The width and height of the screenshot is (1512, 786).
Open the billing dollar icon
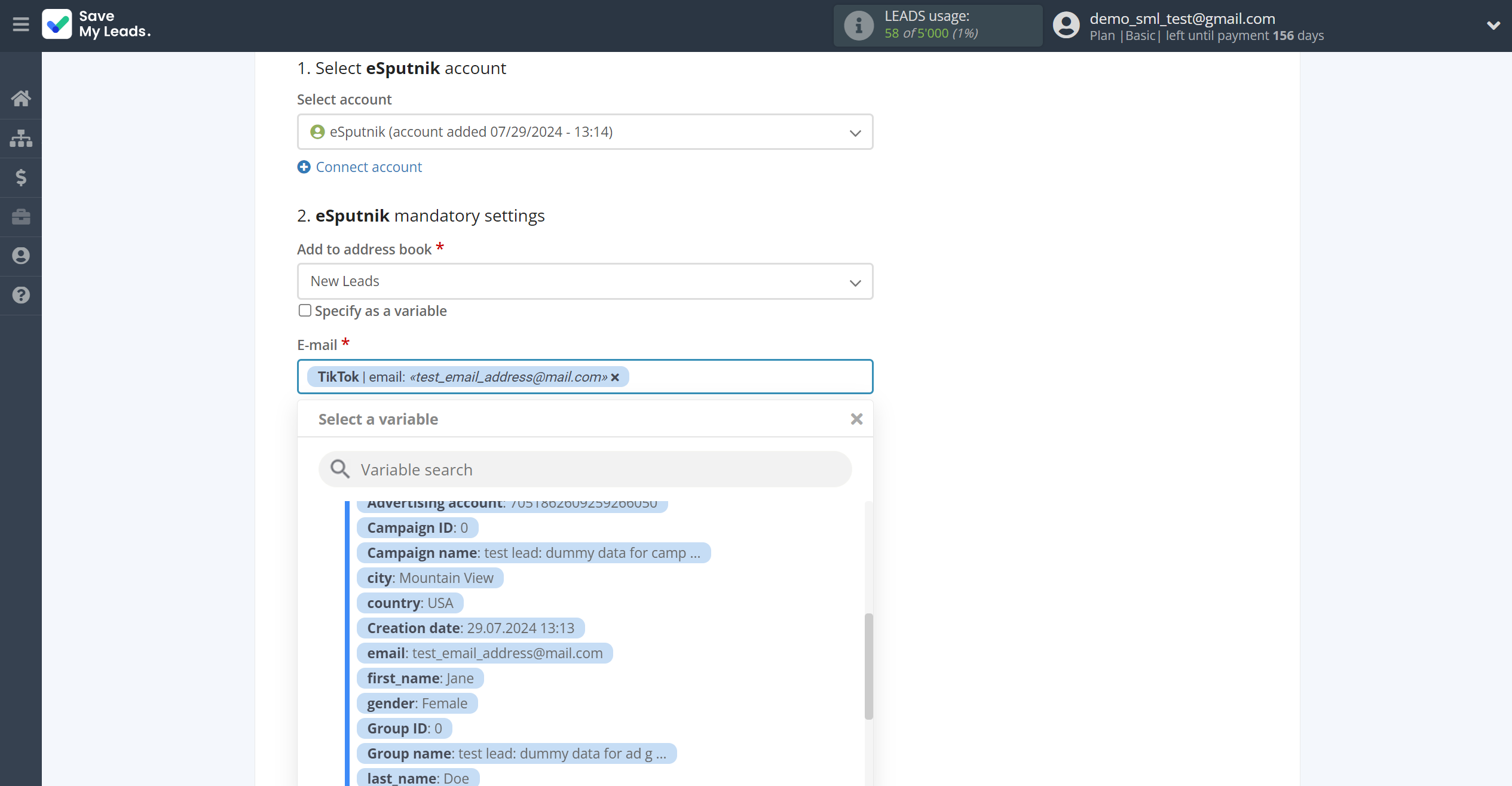(21, 177)
